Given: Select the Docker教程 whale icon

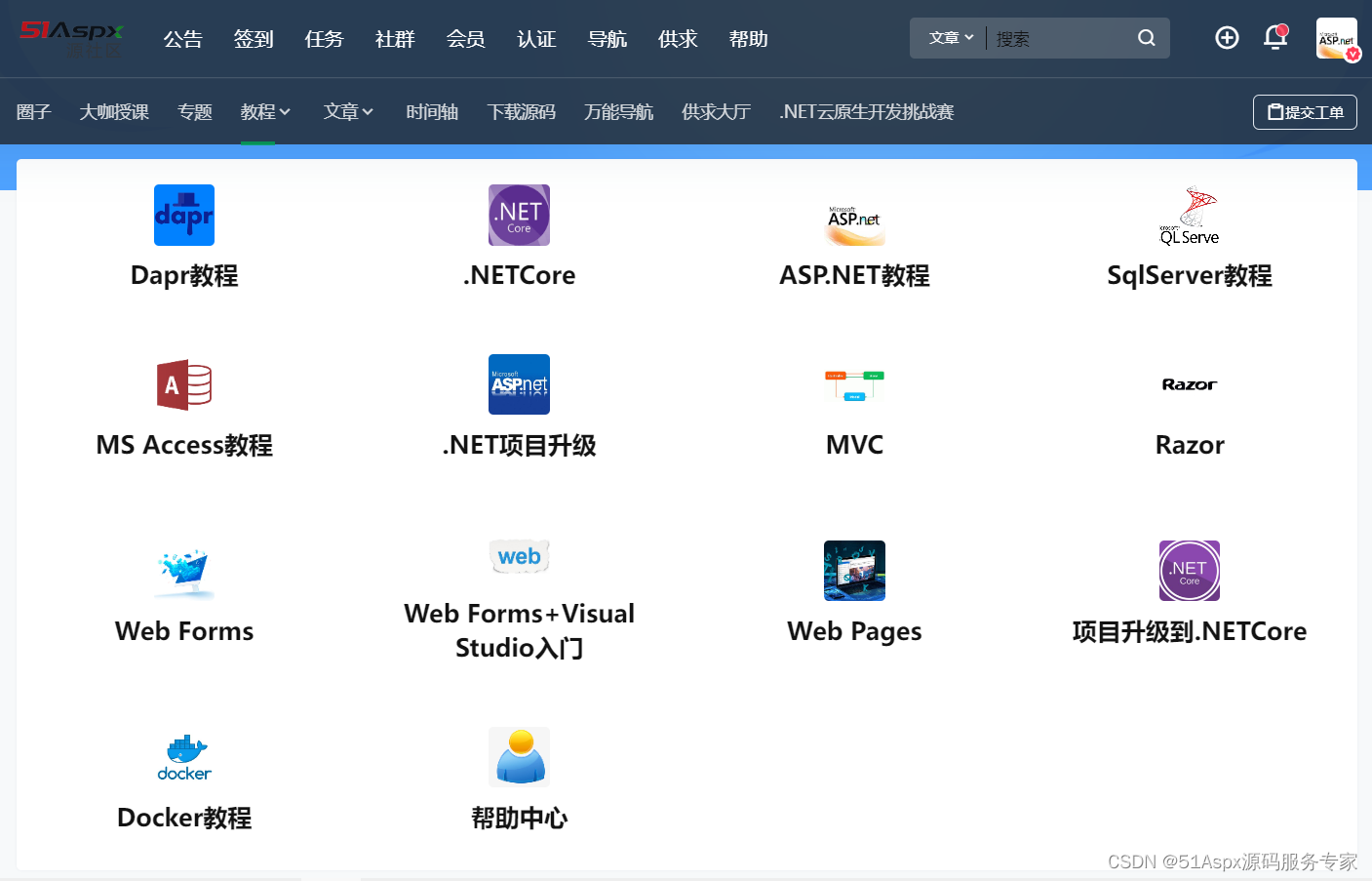Looking at the screenshot, I should pos(183,756).
